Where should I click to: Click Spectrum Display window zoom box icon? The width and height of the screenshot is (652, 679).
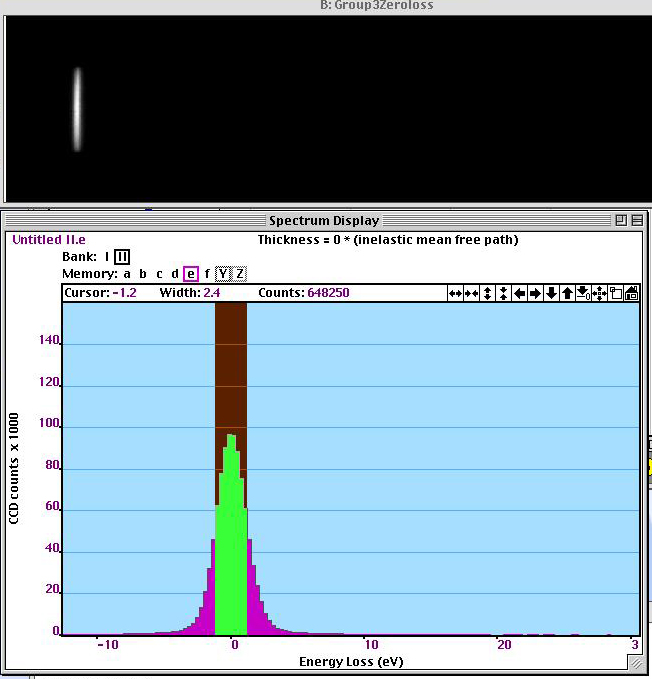pos(621,220)
